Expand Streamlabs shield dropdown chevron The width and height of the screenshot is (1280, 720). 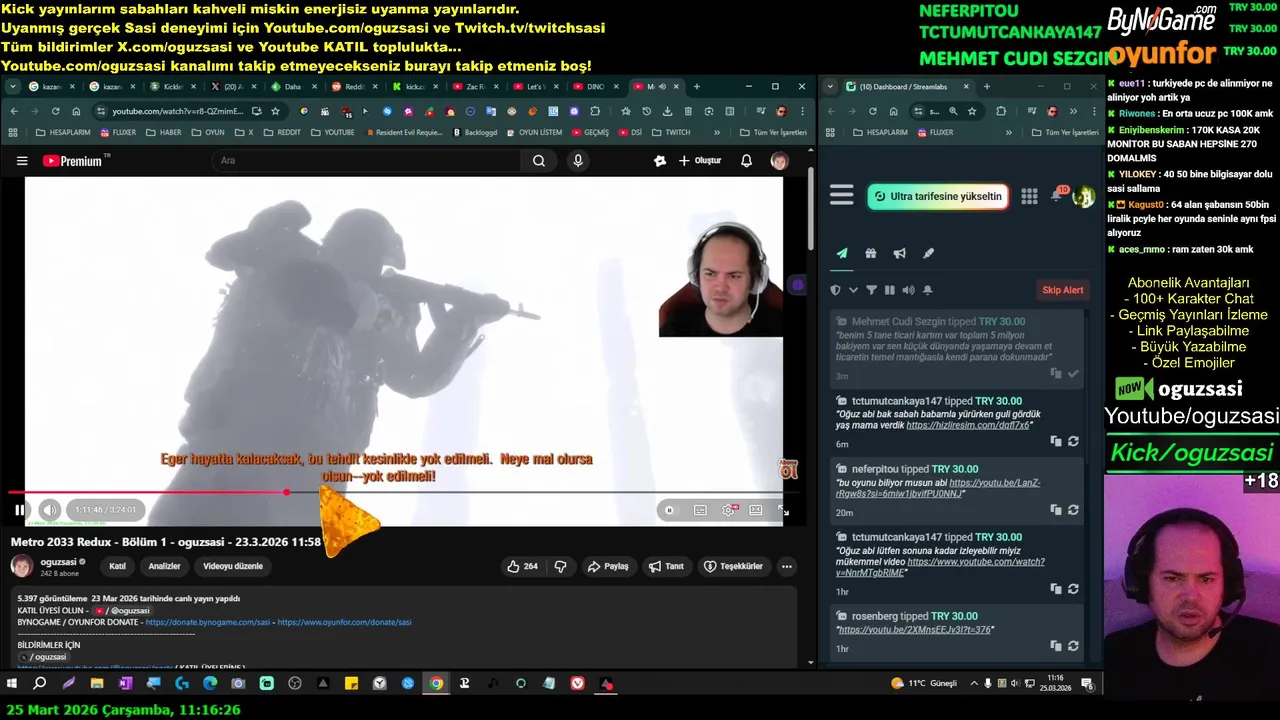[853, 290]
